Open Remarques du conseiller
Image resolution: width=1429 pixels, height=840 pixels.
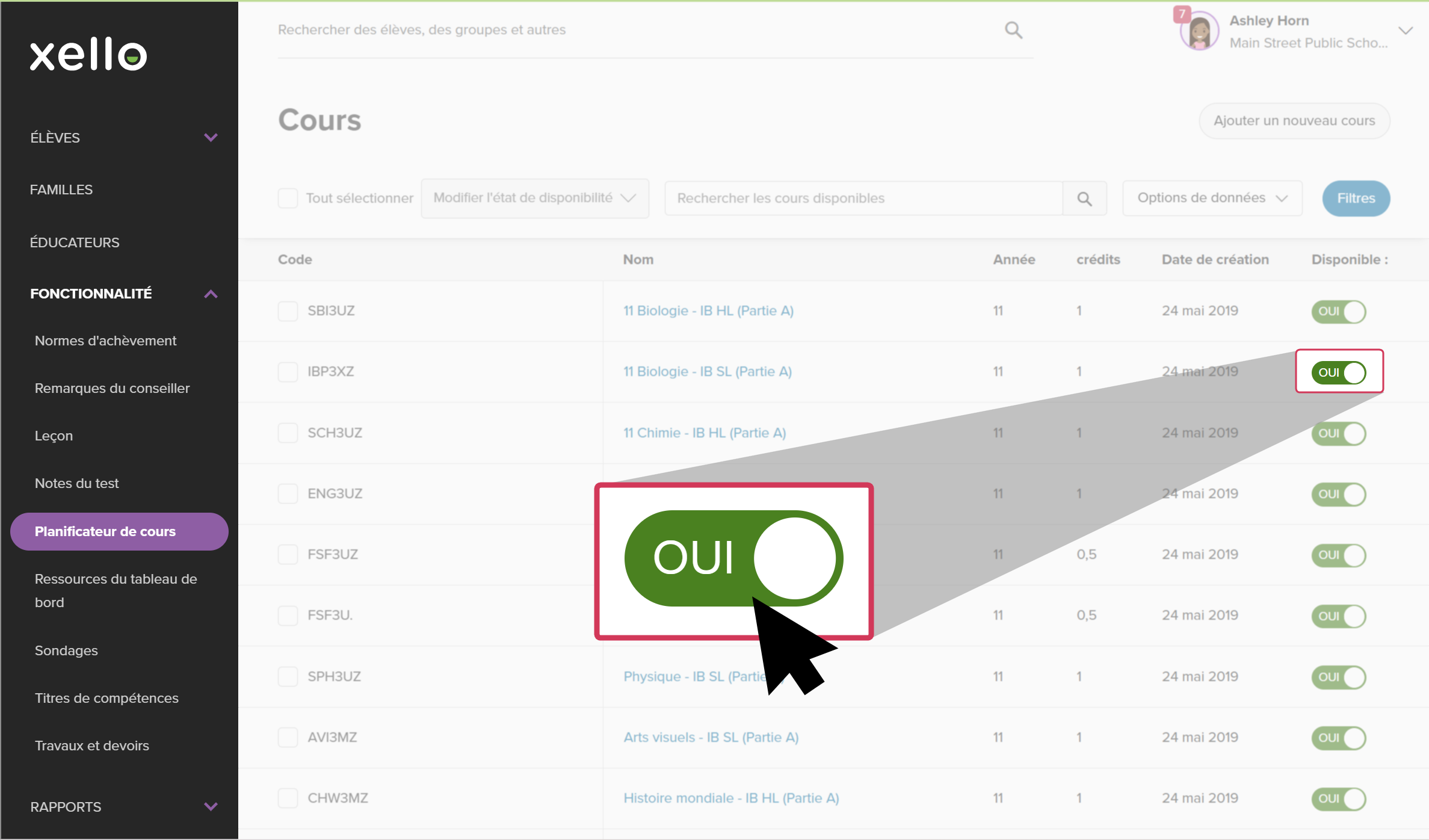112,388
